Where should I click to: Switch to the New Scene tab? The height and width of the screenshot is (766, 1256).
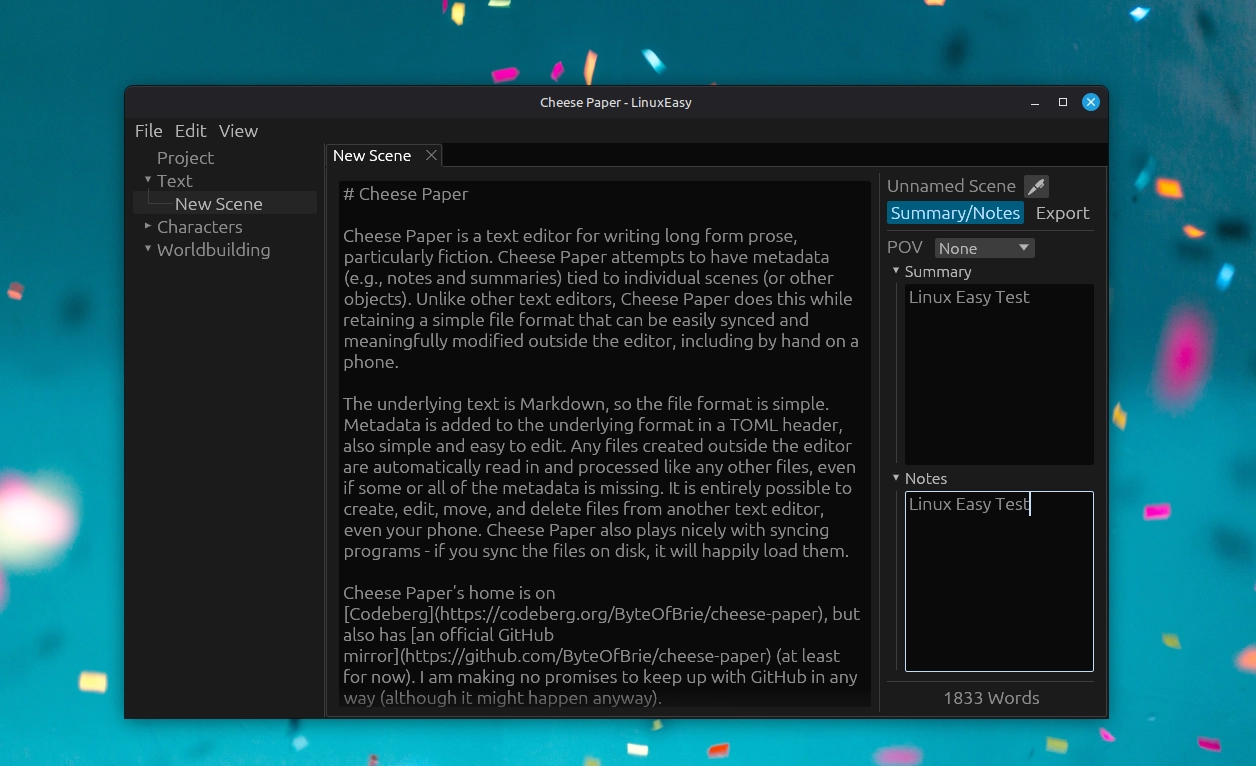(x=372, y=155)
